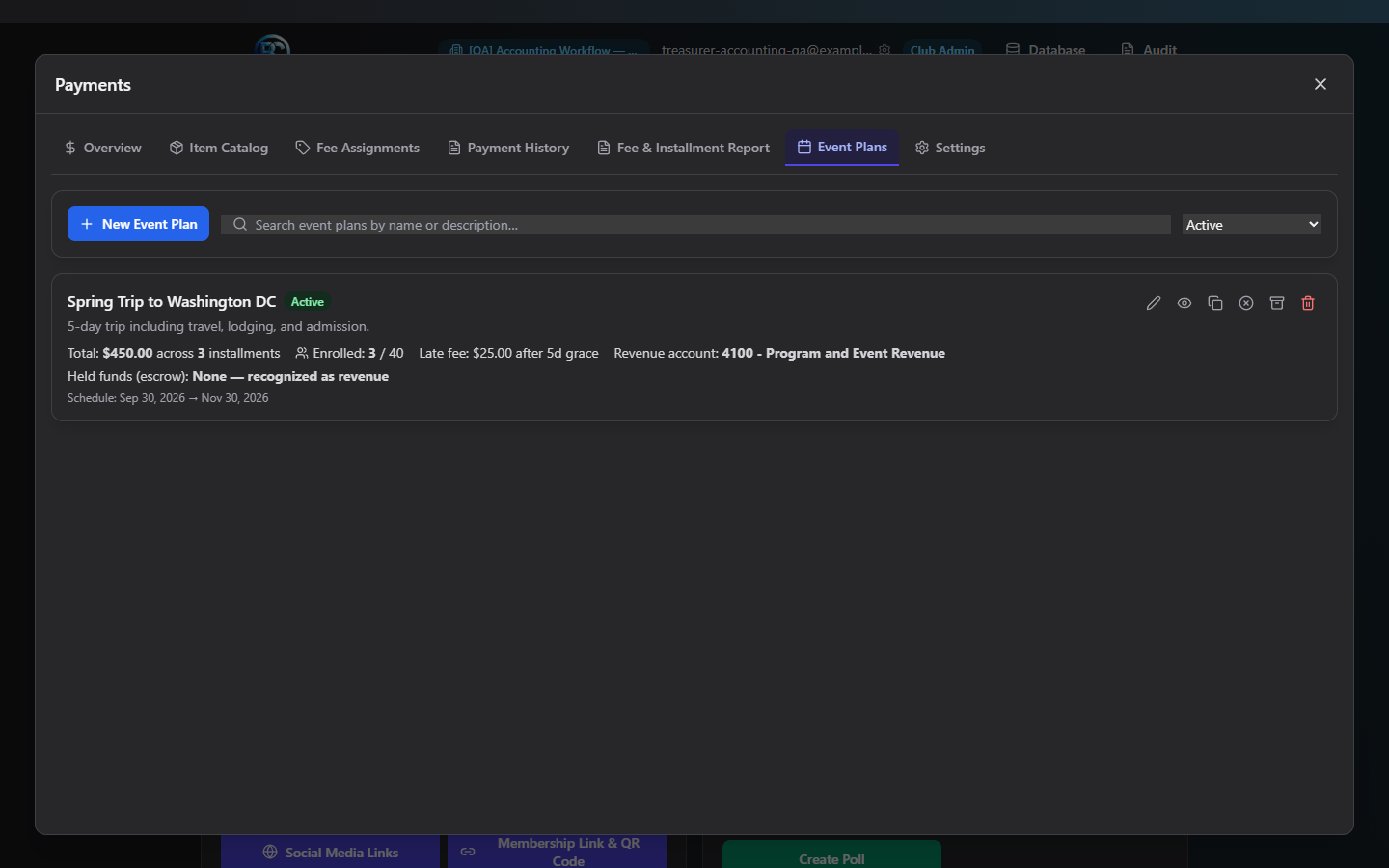Open the Item Catalog tab
1389x868 pixels.
point(219,148)
